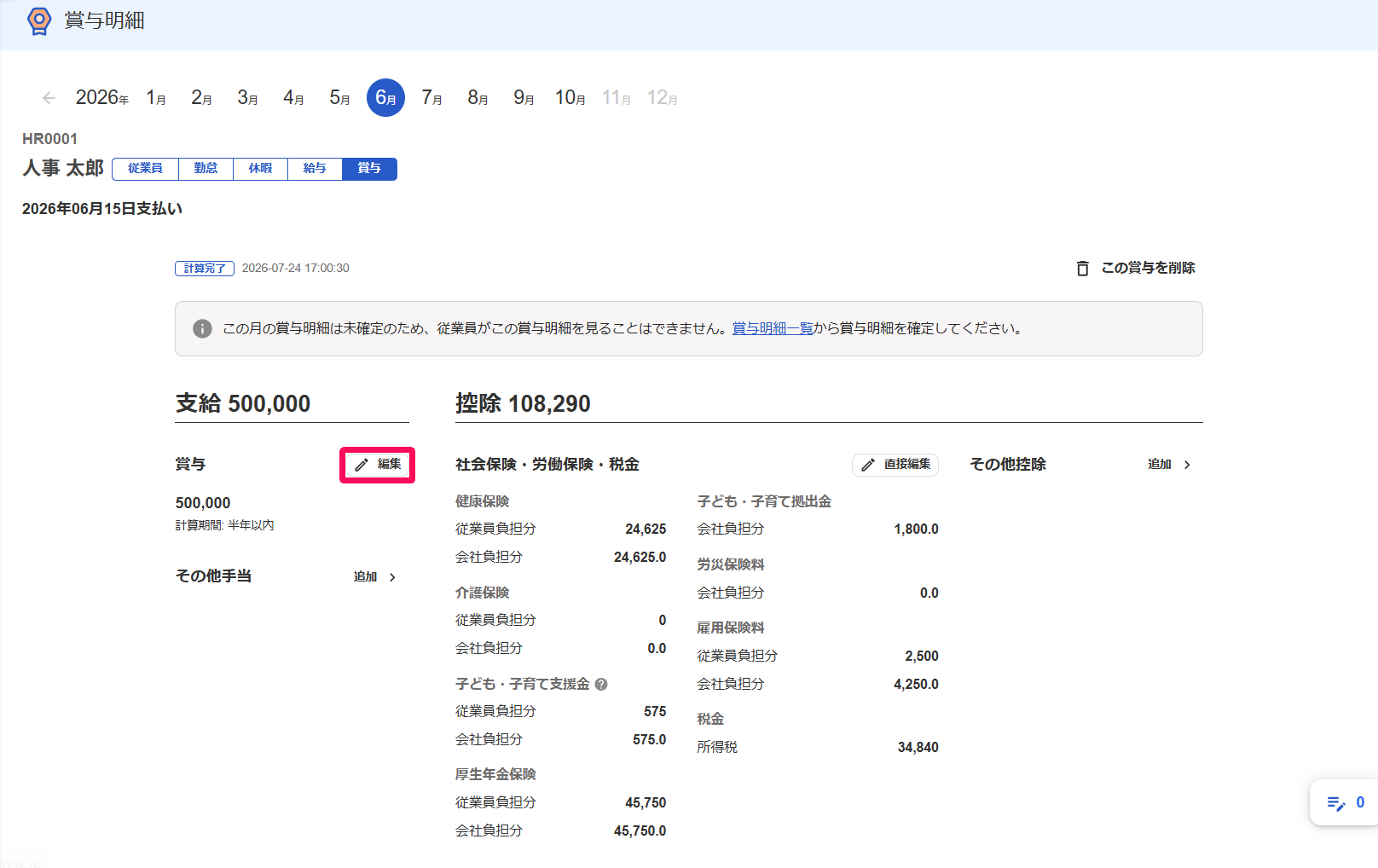
Task: Select 7月 in the month selector
Action: [x=431, y=98]
